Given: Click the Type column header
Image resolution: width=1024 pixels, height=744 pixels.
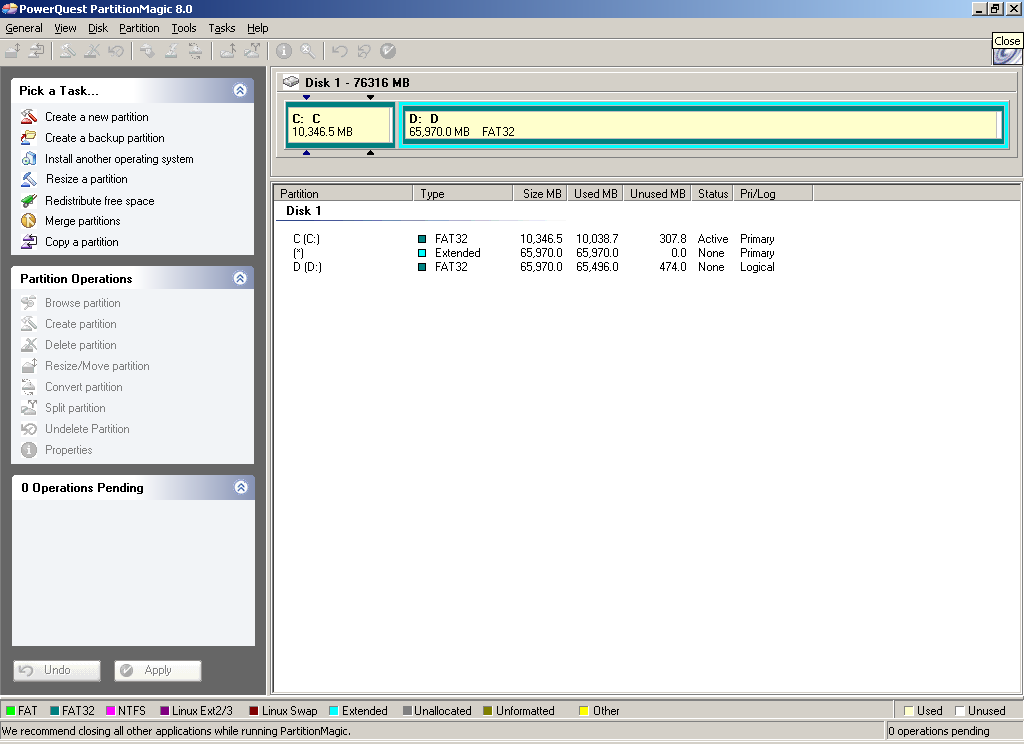Looking at the screenshot, I should 463,193.
